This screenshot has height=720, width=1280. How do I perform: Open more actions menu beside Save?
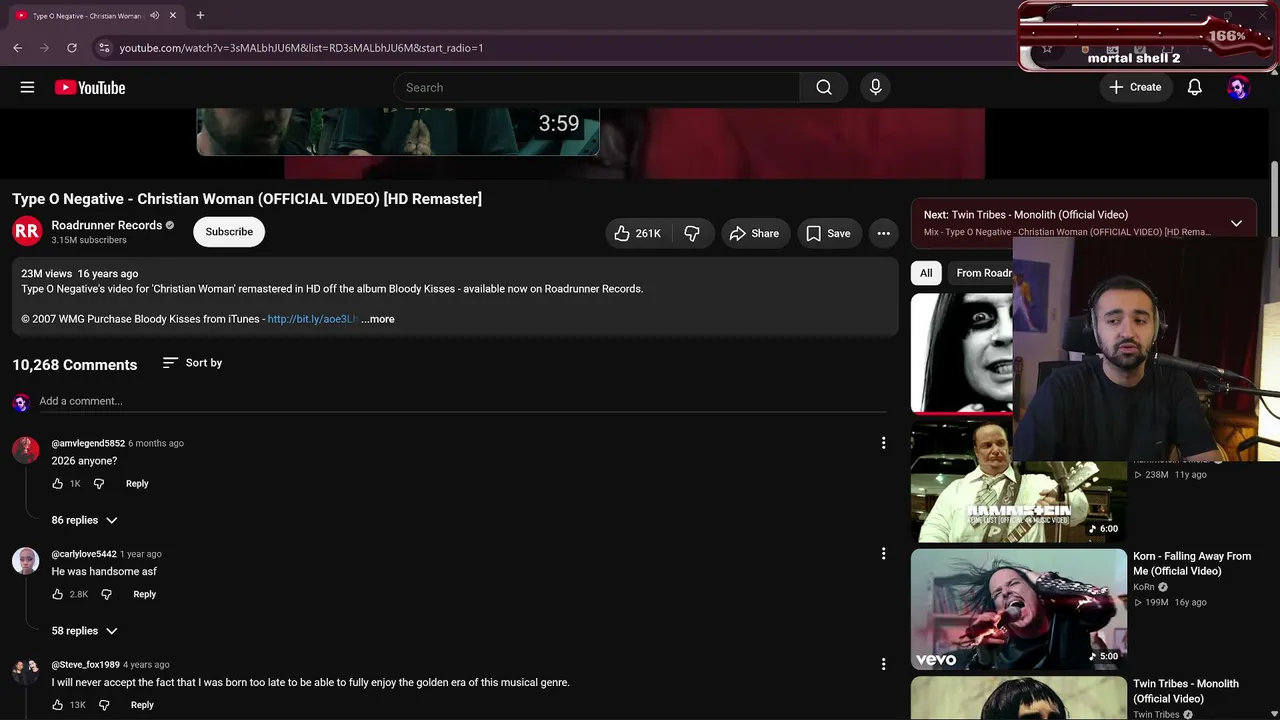point(883,233)
